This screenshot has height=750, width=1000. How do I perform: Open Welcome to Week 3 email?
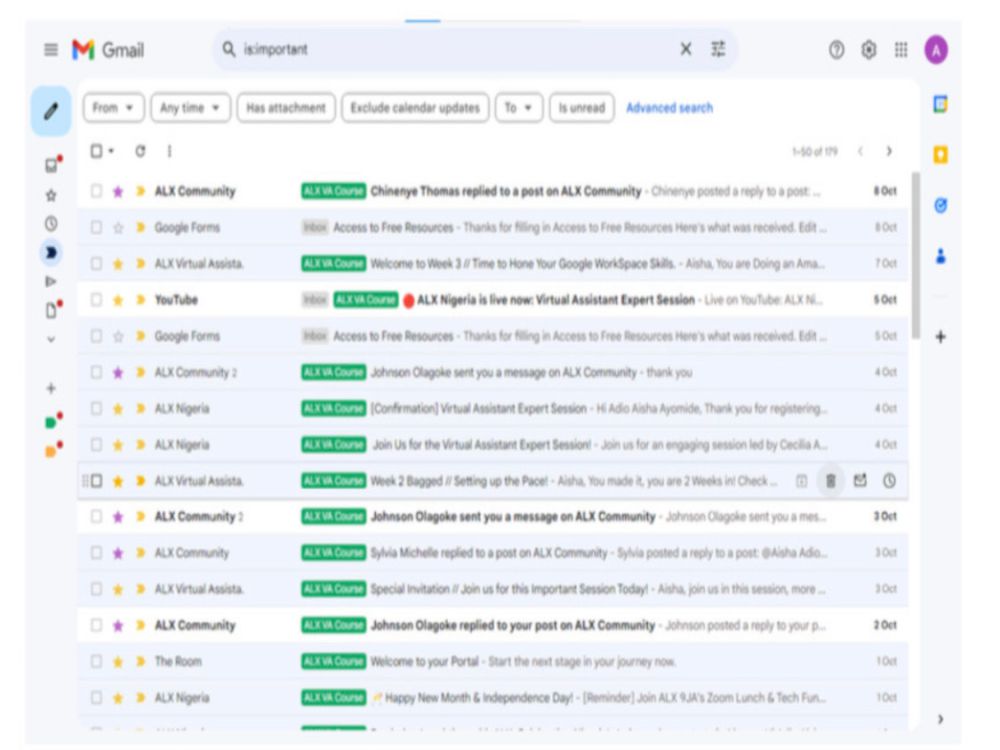click(492, 263)
